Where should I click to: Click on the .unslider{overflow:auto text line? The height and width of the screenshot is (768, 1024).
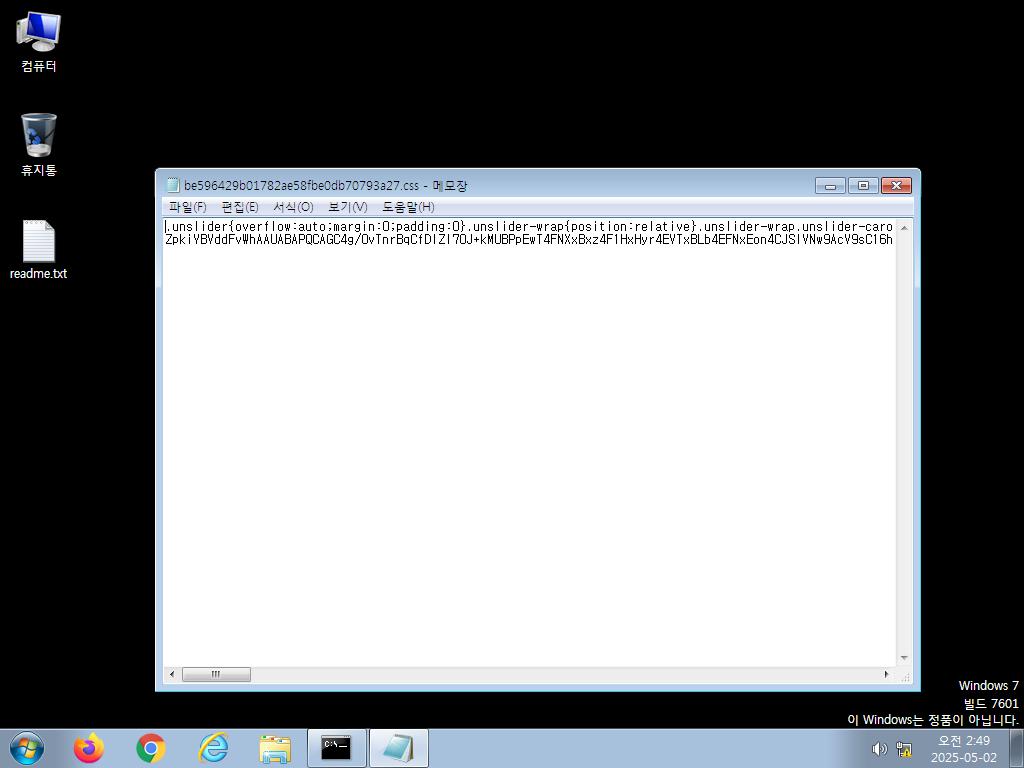pos(528,227)
